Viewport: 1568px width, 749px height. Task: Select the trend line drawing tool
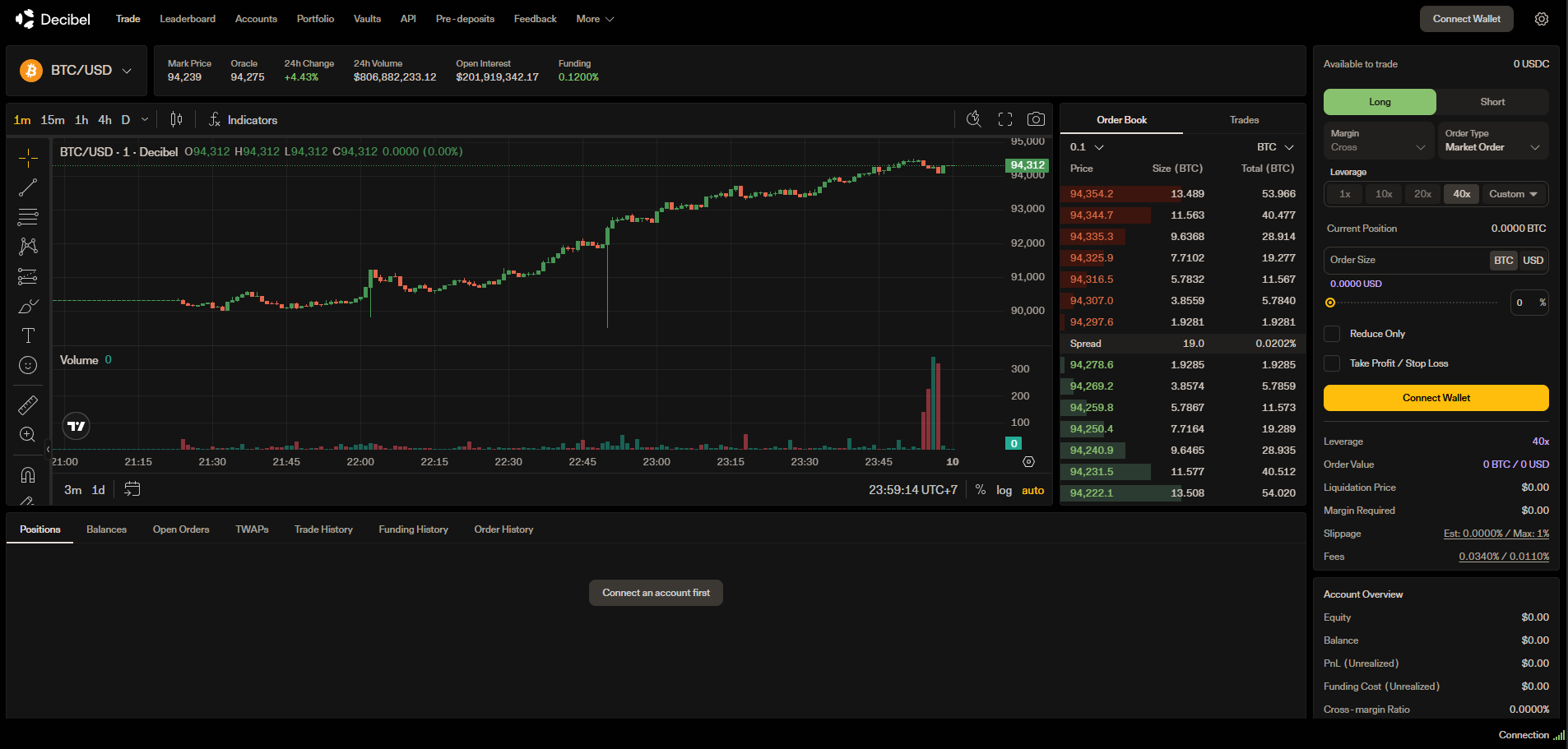pyautogui.click(x=28, y=187)
